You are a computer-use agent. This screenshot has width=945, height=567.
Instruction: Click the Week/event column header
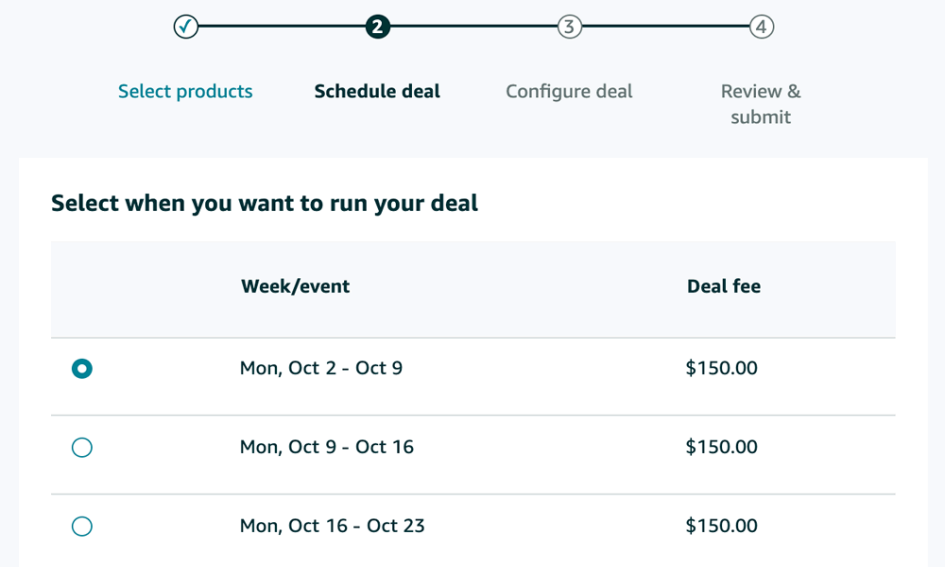point(295,286)
